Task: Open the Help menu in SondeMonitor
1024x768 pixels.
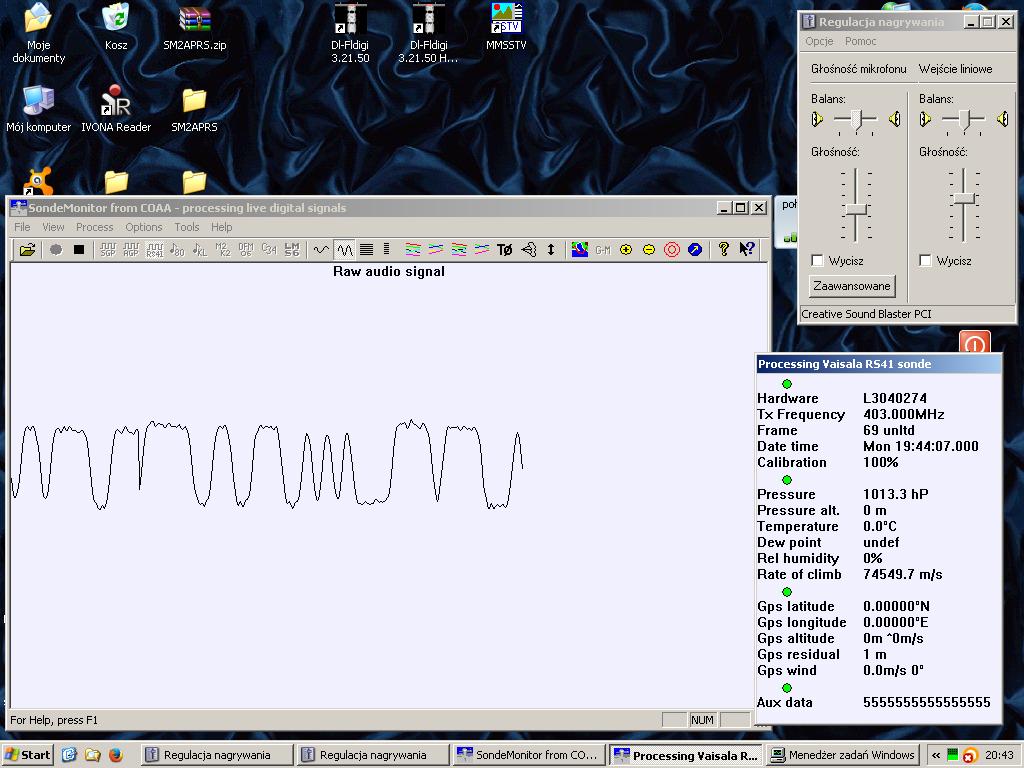Action: pos(221,227)
